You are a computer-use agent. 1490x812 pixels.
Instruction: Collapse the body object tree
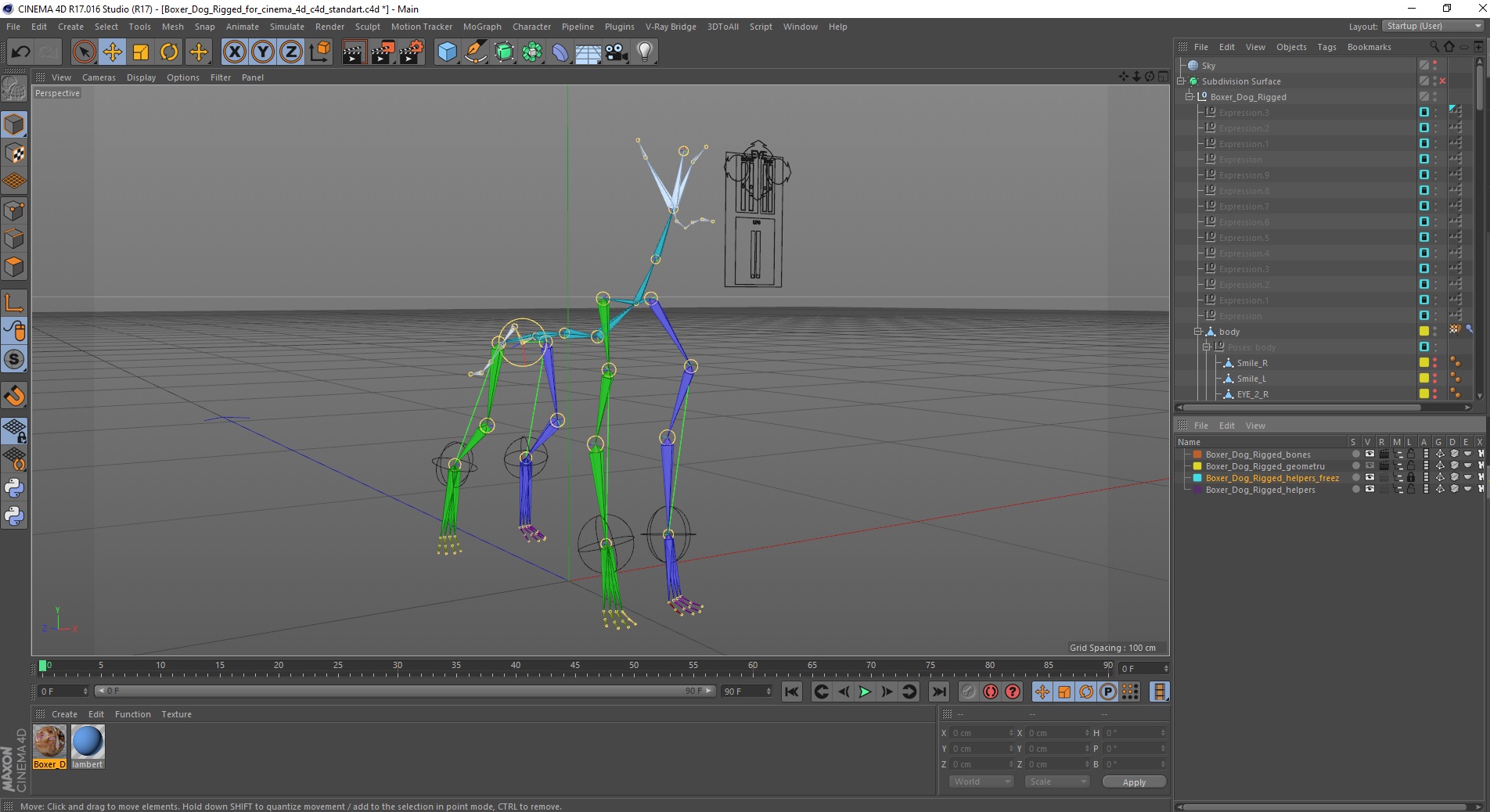pyautogui.click(x=1197, y=332)
